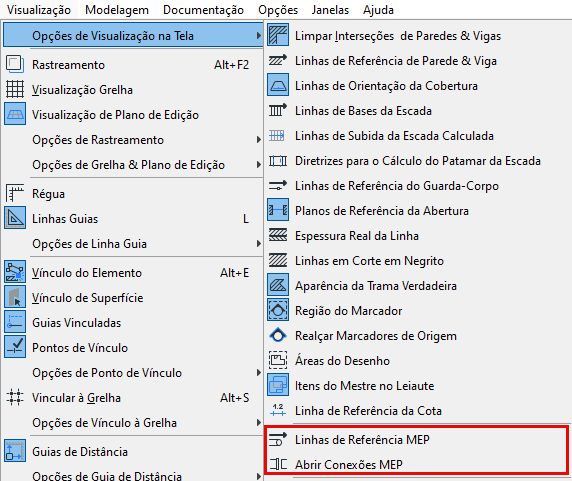Click Linhas em Corte em Negrito icon
Viewport: 572px width, 481px height.
[278, 260]
